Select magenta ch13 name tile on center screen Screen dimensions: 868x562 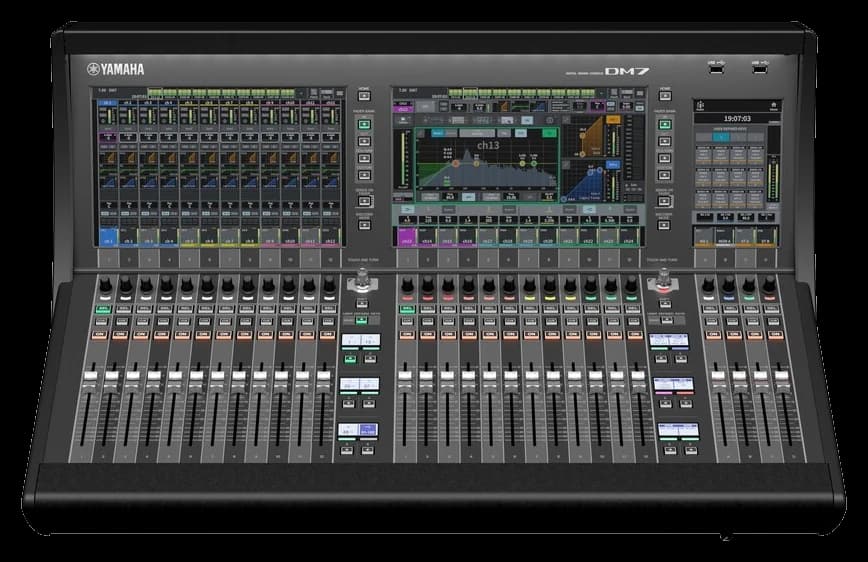(407, 238)
